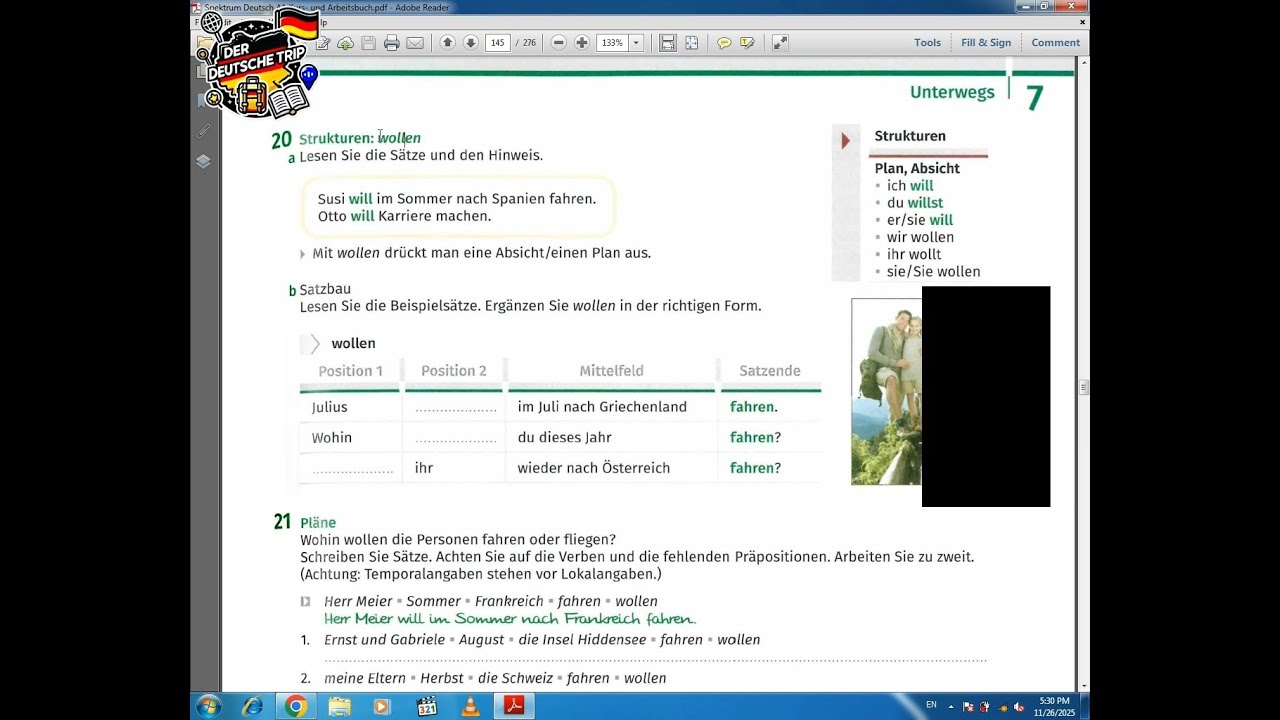The image size is (1280, 720).
Task: Add a sticky note comment icon
Action: (724, 43)
